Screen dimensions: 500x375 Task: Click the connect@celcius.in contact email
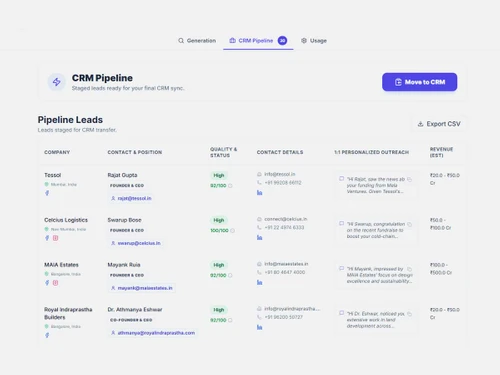(286, 219)
